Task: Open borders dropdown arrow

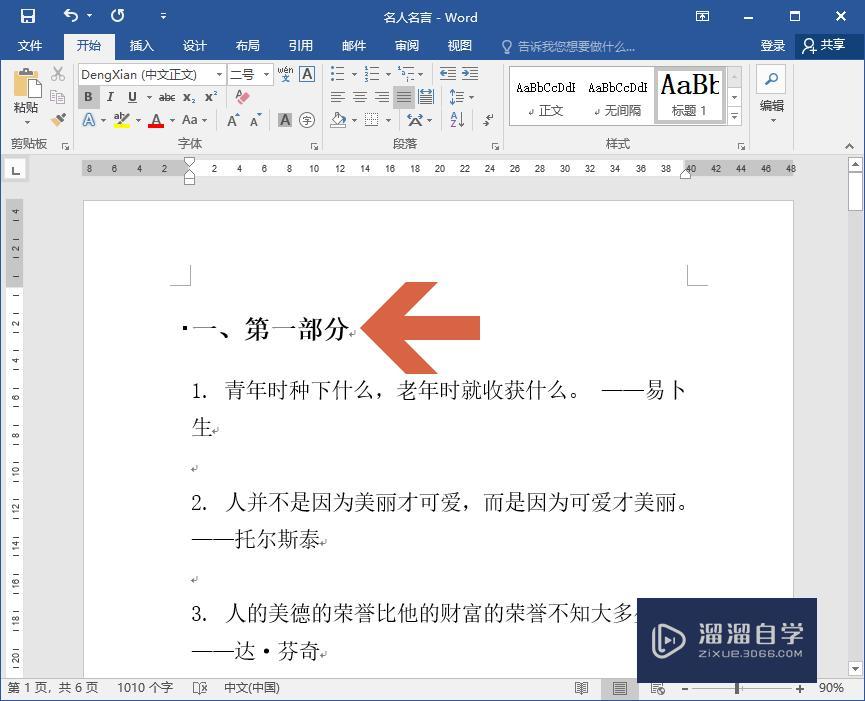Action: tap(388, 120)
